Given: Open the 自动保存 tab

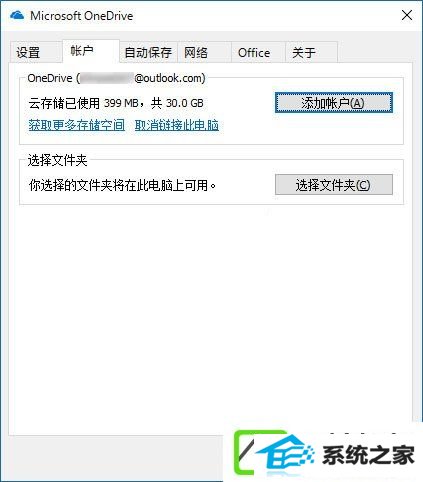Looking at the screenshot, I should (x=148, y=52).
